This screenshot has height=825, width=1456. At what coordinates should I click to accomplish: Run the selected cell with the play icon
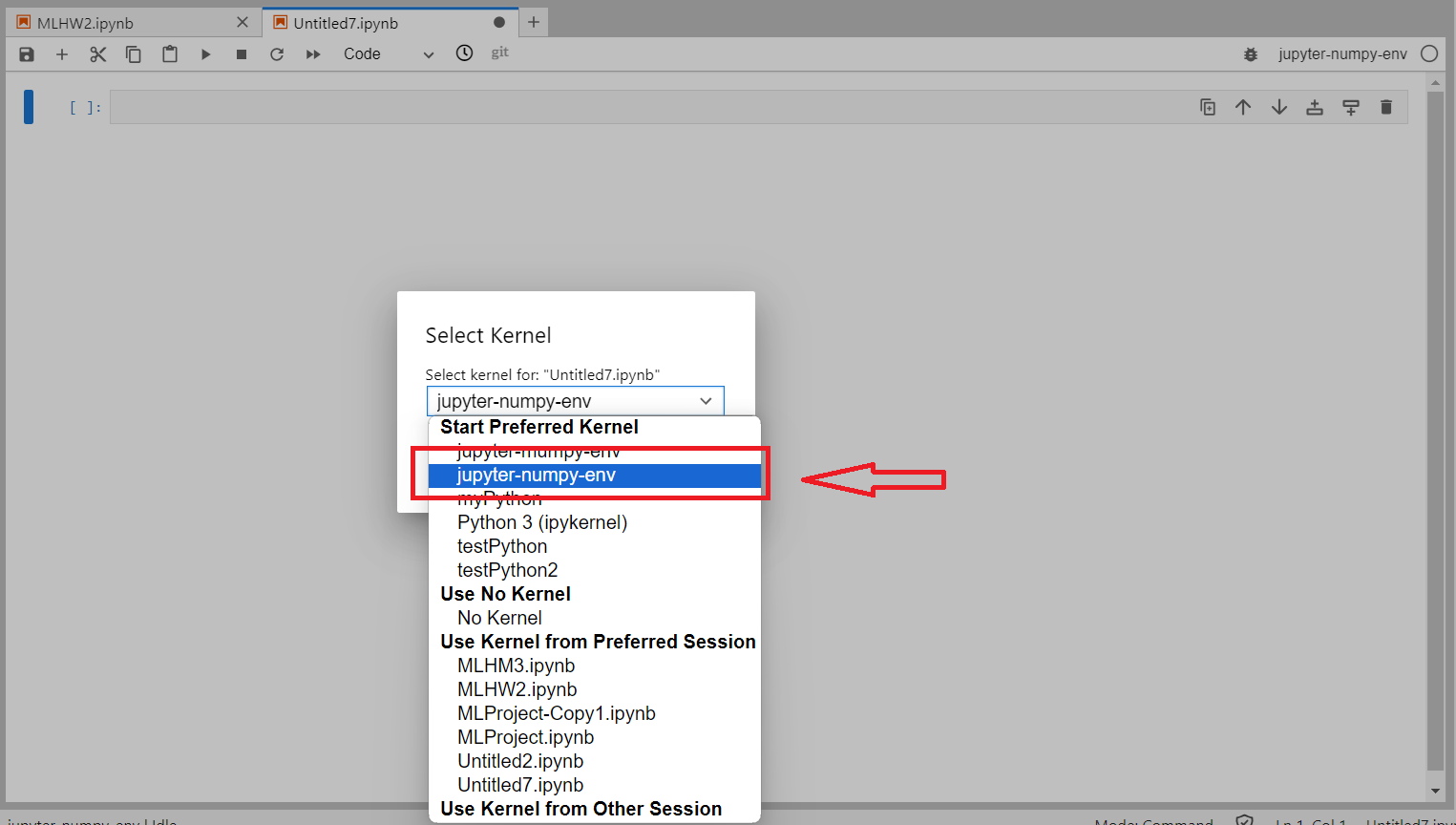[x=205, y=54]
